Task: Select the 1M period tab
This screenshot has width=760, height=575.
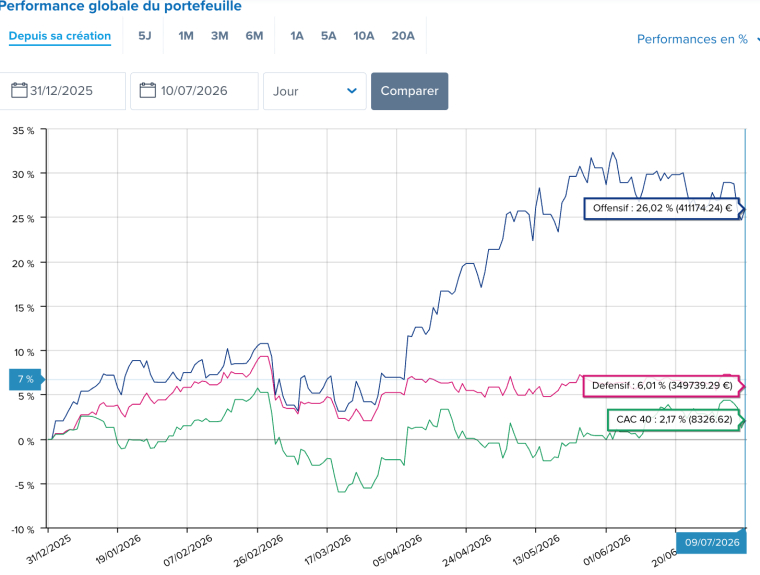Action: (186, 36)
